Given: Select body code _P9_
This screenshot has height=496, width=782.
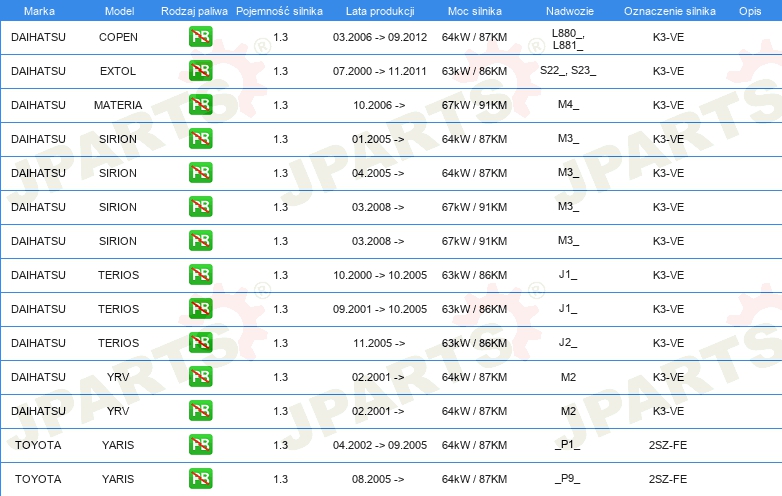Looking at the screenshot, I should (568, 478).
